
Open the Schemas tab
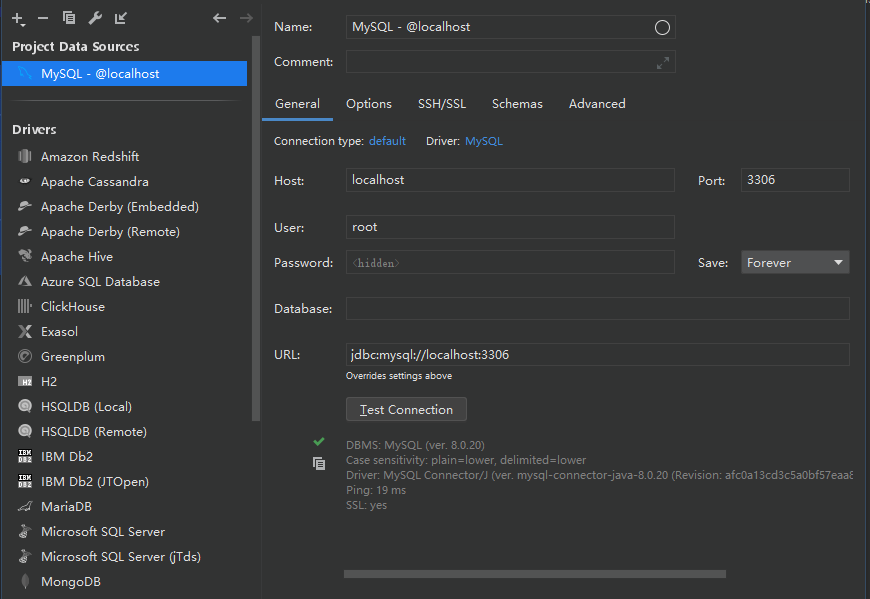pyautogui.click(x=517, y=104)
